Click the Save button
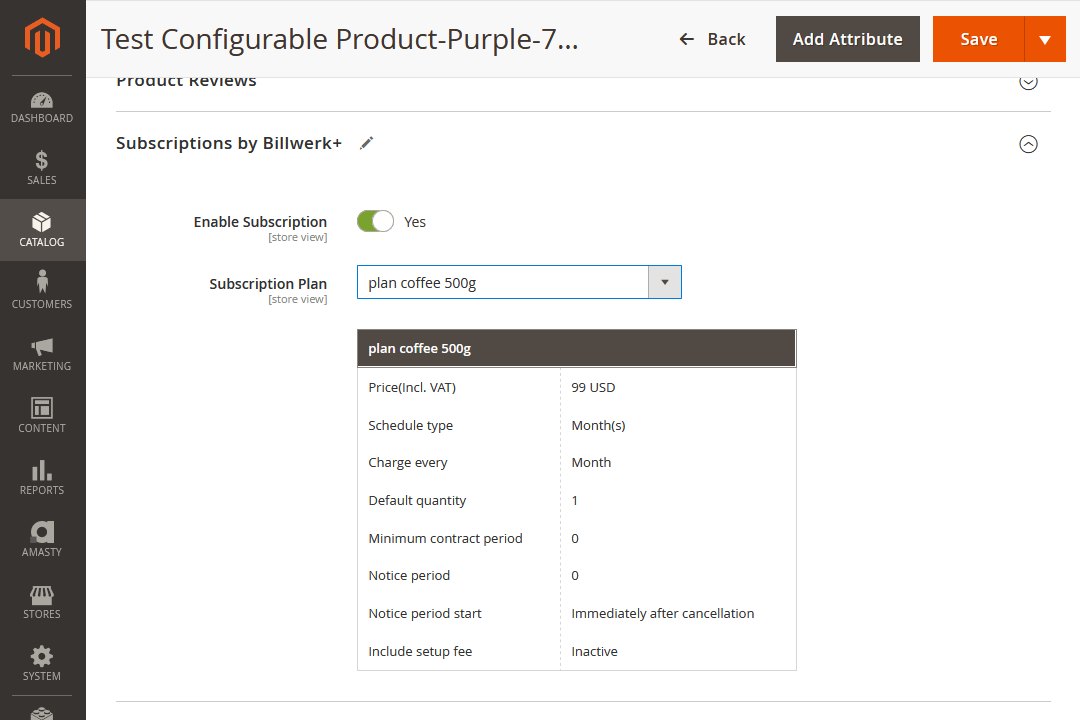 [979, 39]
